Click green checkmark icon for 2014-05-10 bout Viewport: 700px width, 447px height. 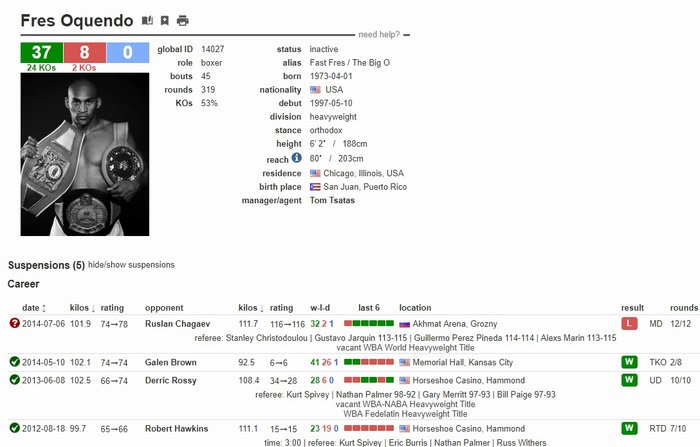tap(14, 362)
